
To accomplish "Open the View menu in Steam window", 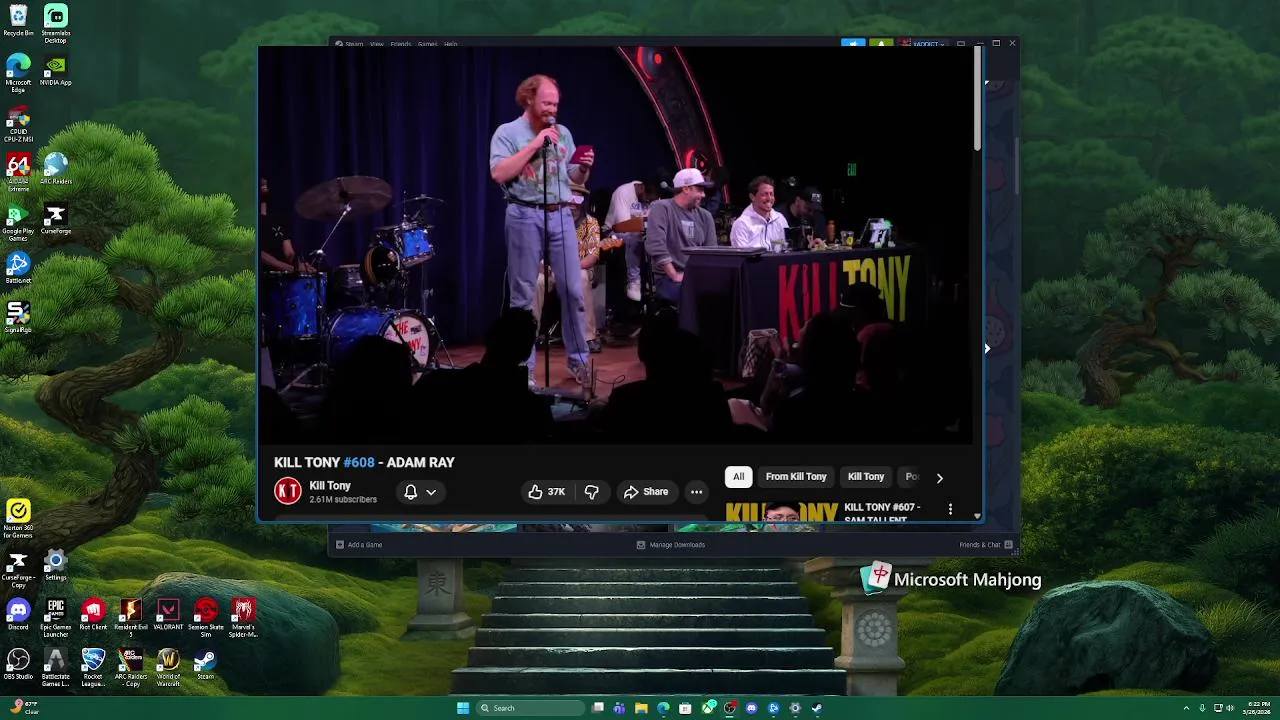I will coord(377,44).
